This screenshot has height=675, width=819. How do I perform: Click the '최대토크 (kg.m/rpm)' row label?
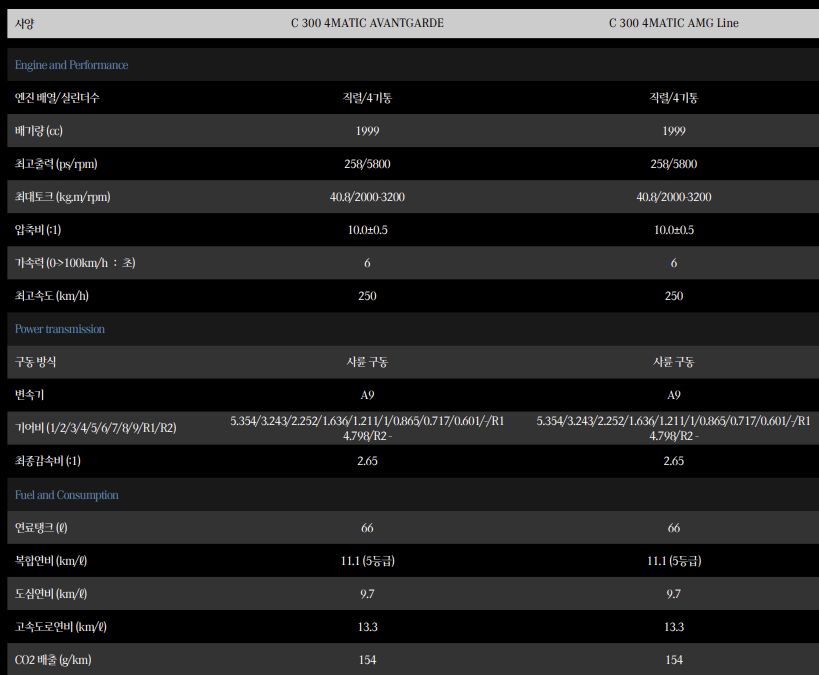[63, 197]
